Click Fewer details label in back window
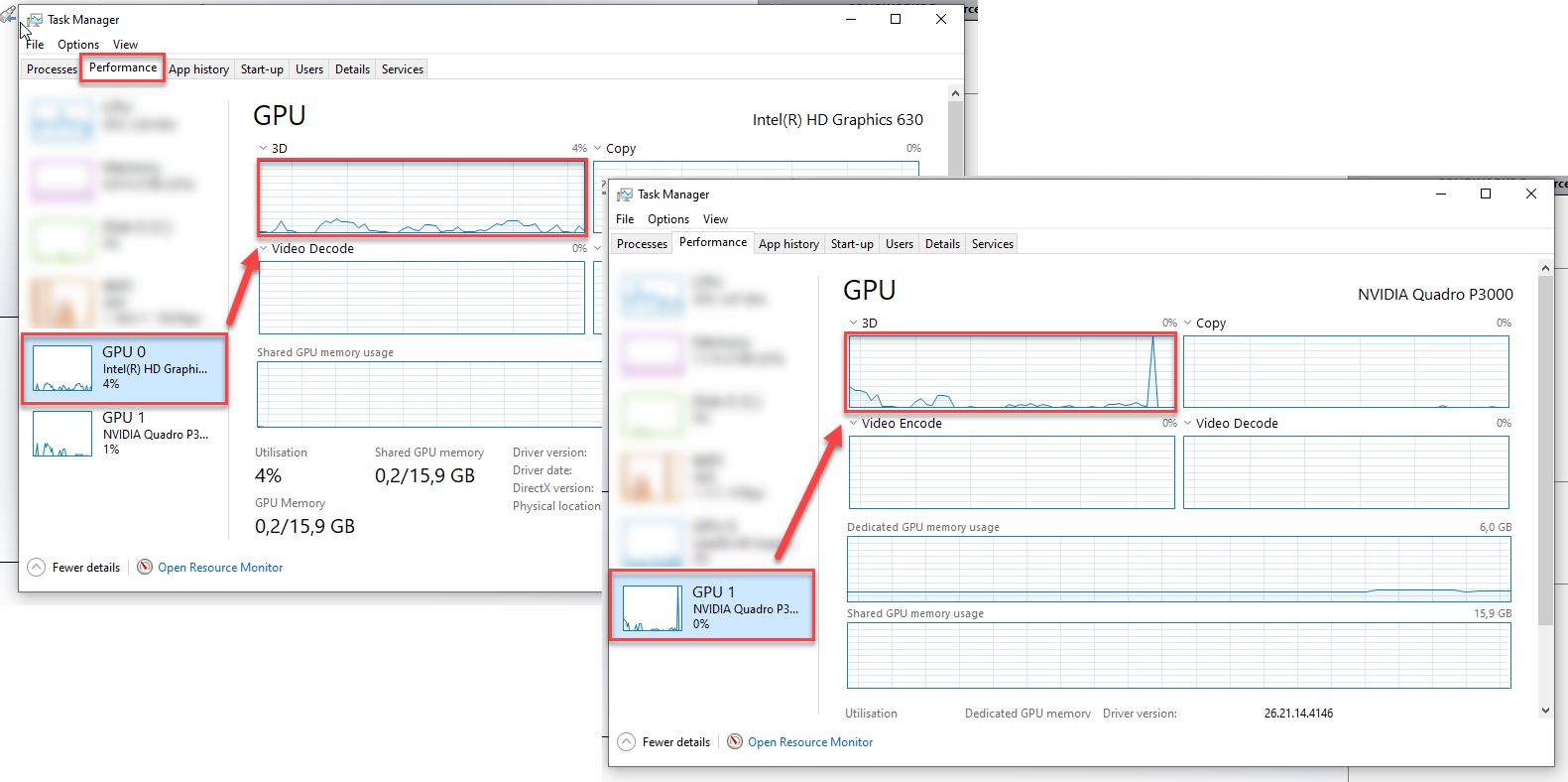1568x782 pixels. point(86,568)
